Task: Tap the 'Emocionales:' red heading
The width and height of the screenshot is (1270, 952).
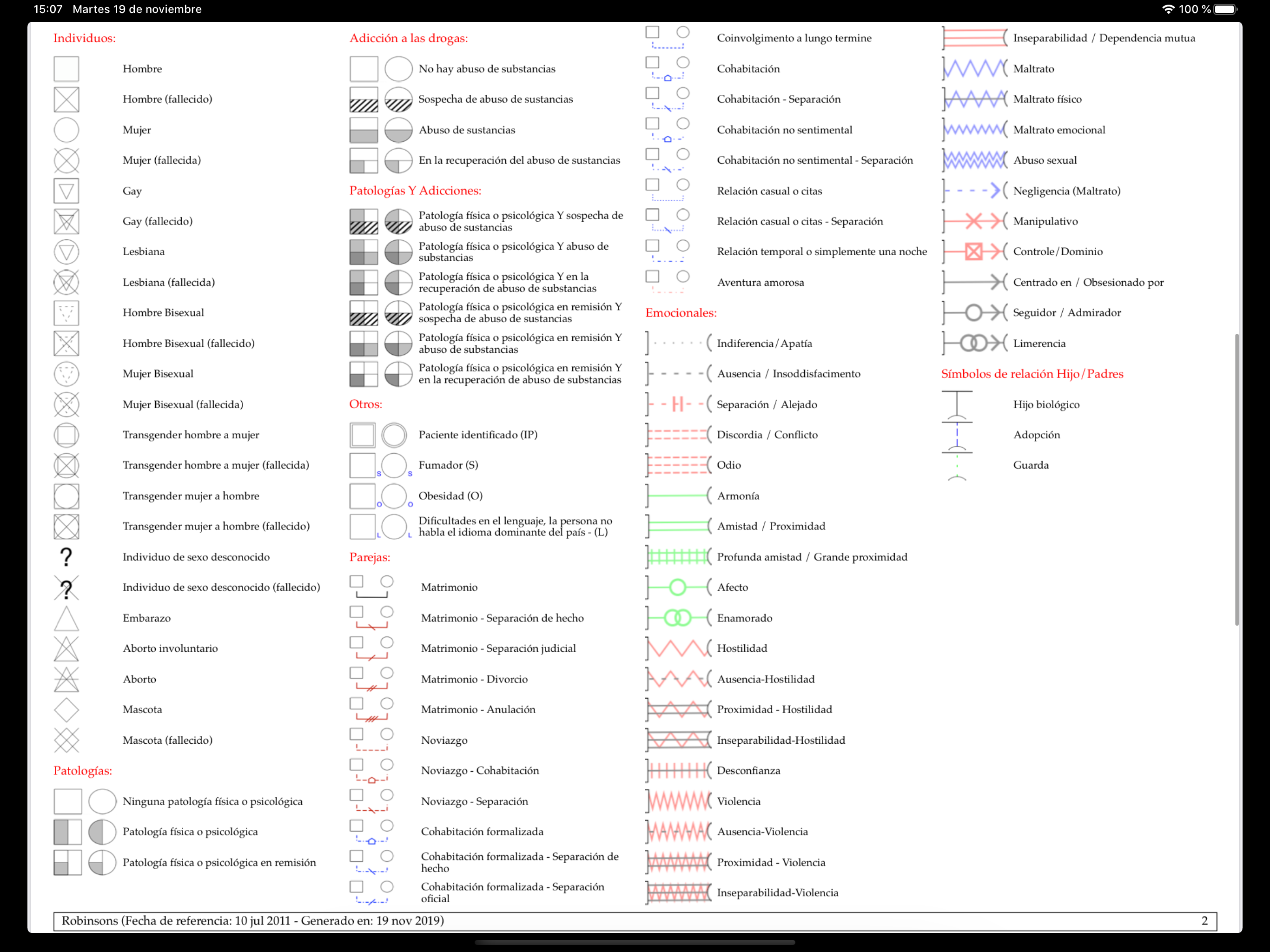Action: pyautogui.click(x=681, y=313)
